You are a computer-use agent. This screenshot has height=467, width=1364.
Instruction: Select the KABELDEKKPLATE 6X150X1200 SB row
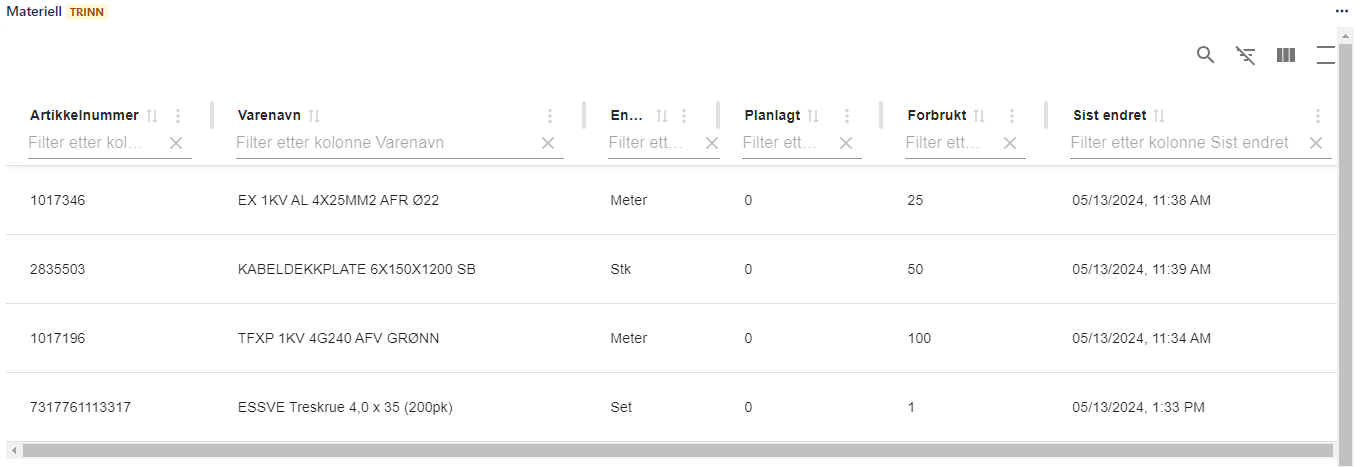pyautogui.click(x=356, y=269)
